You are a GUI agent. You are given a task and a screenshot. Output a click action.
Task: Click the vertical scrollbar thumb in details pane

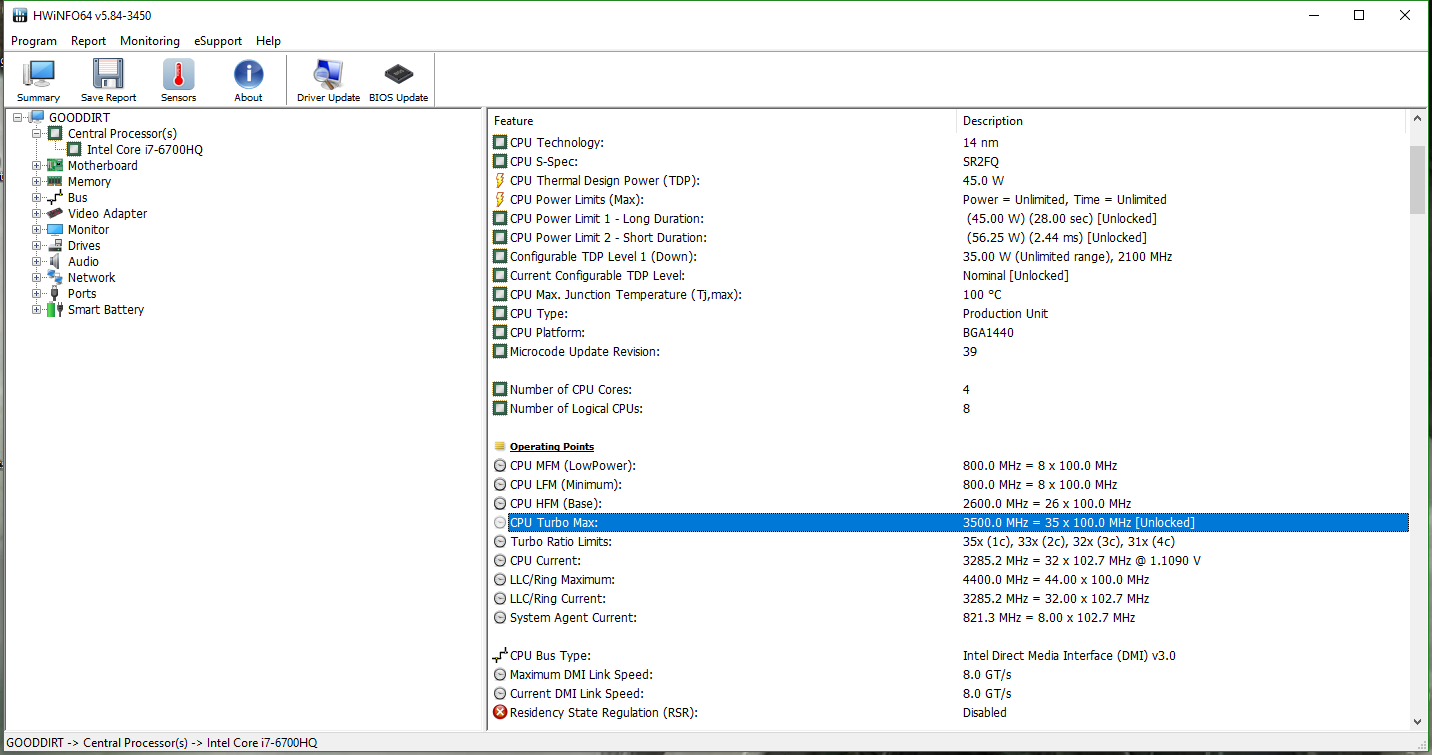(x=1417, y=179)
